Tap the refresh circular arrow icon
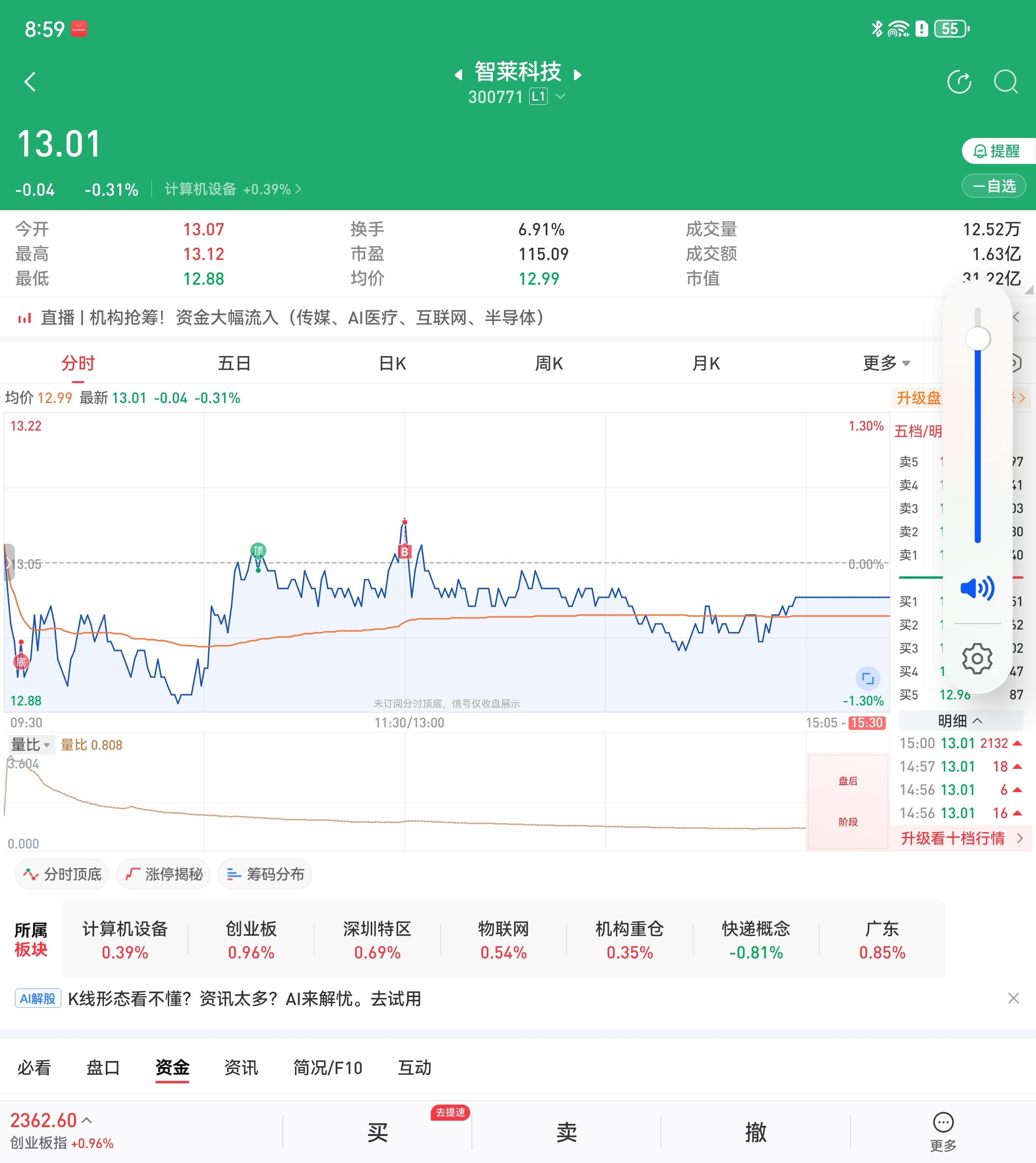The width and height of the screenshot is (1036, 1163). tap(959, 82)
